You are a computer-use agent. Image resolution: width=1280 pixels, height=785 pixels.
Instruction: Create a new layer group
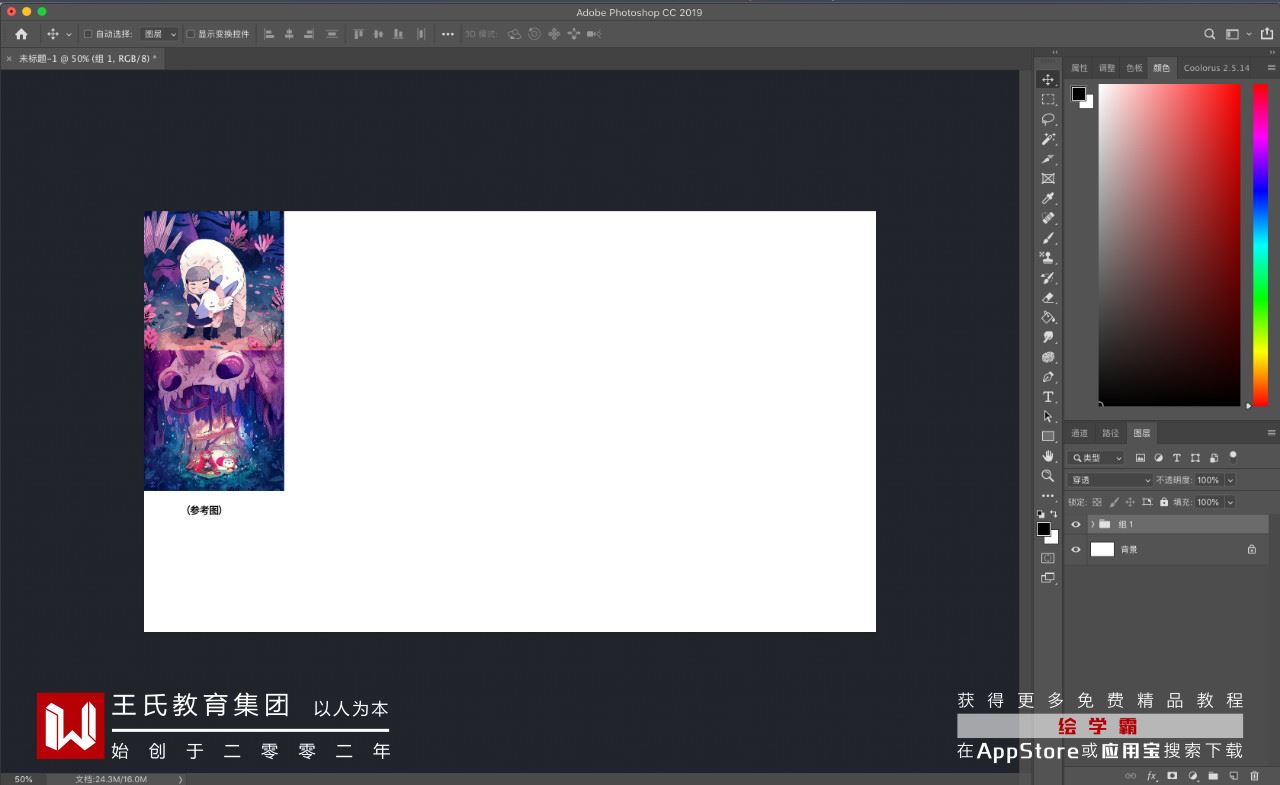point(1213,776)
